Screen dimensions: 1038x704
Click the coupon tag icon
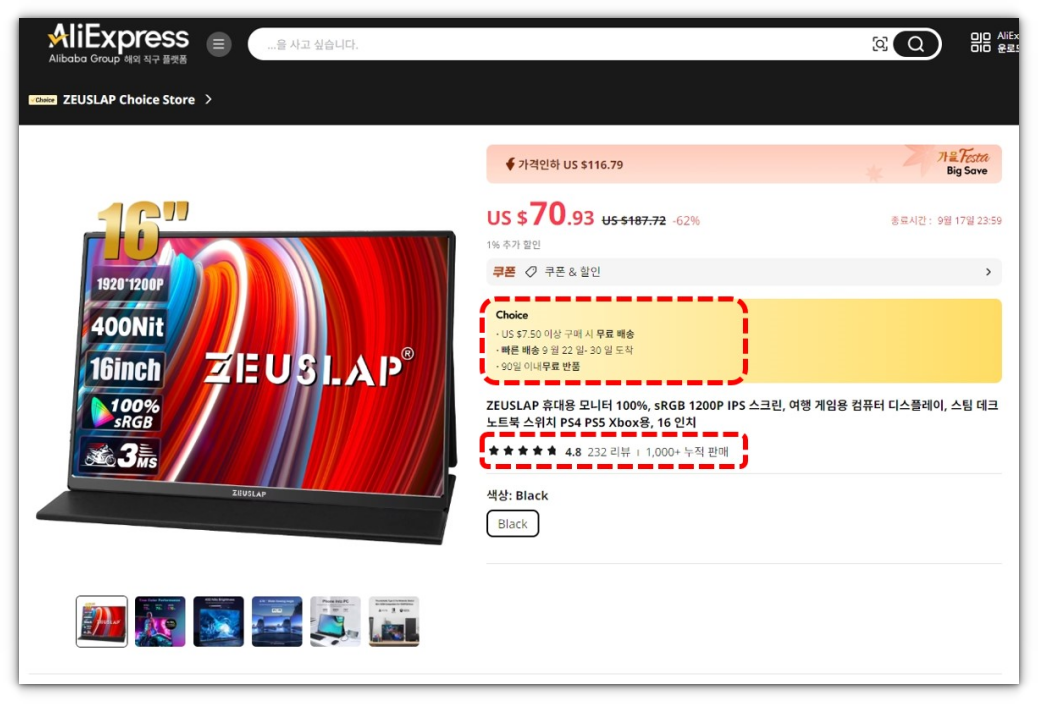click(530, 272)
